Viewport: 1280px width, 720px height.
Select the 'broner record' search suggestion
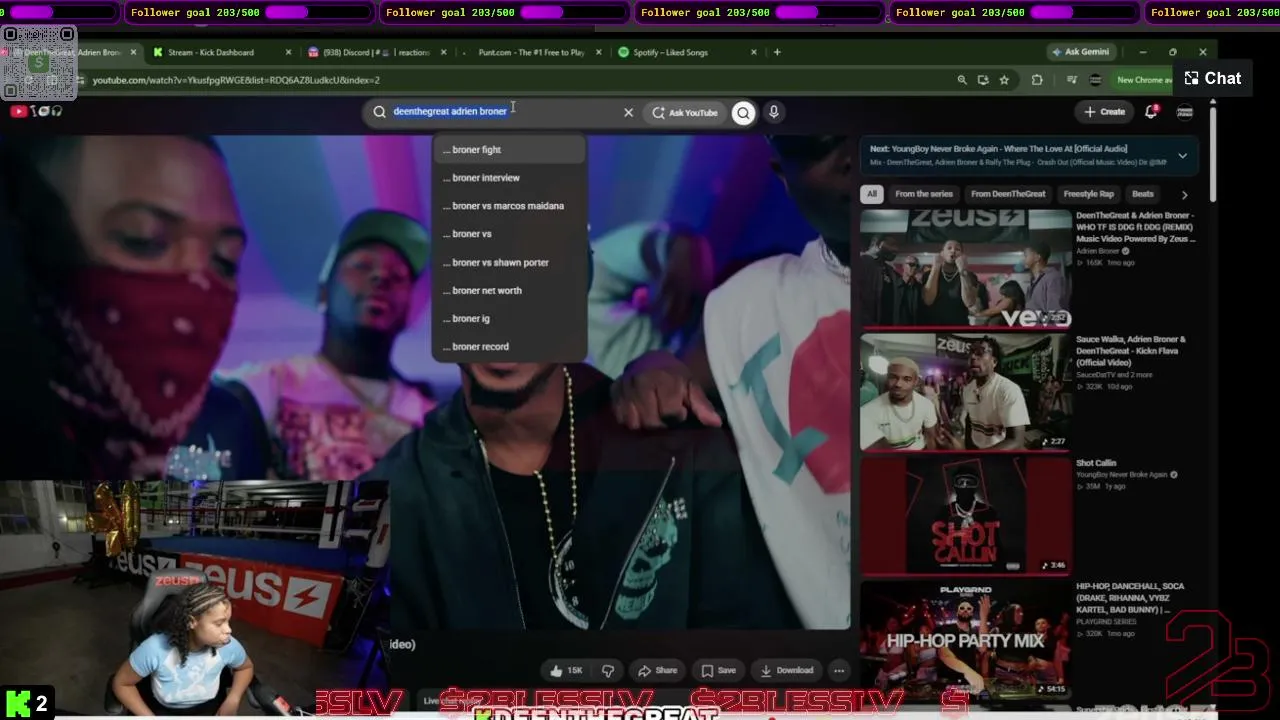tap(509, 346)
